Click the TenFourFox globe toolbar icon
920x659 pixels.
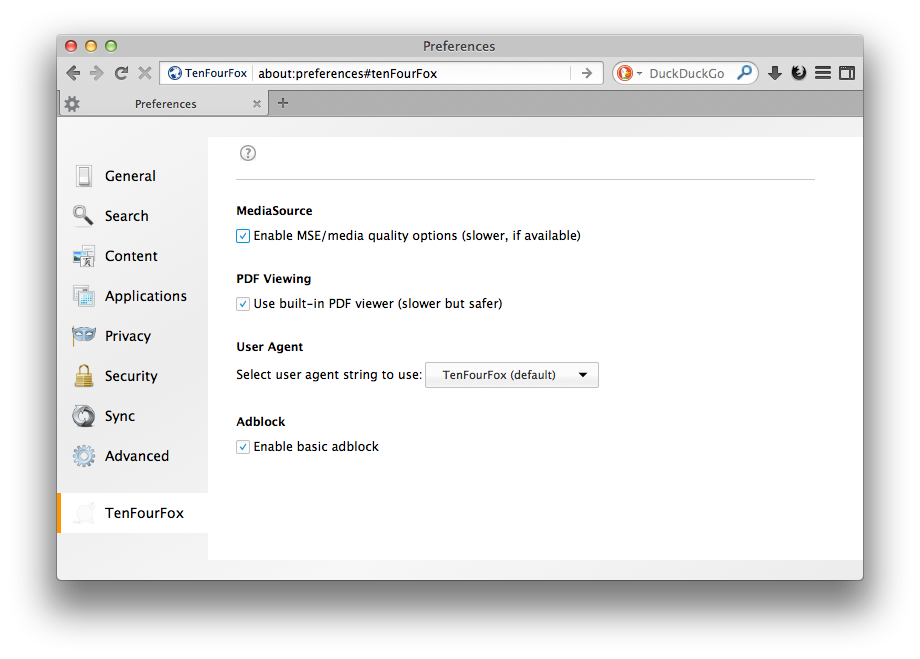pos(799,73)
